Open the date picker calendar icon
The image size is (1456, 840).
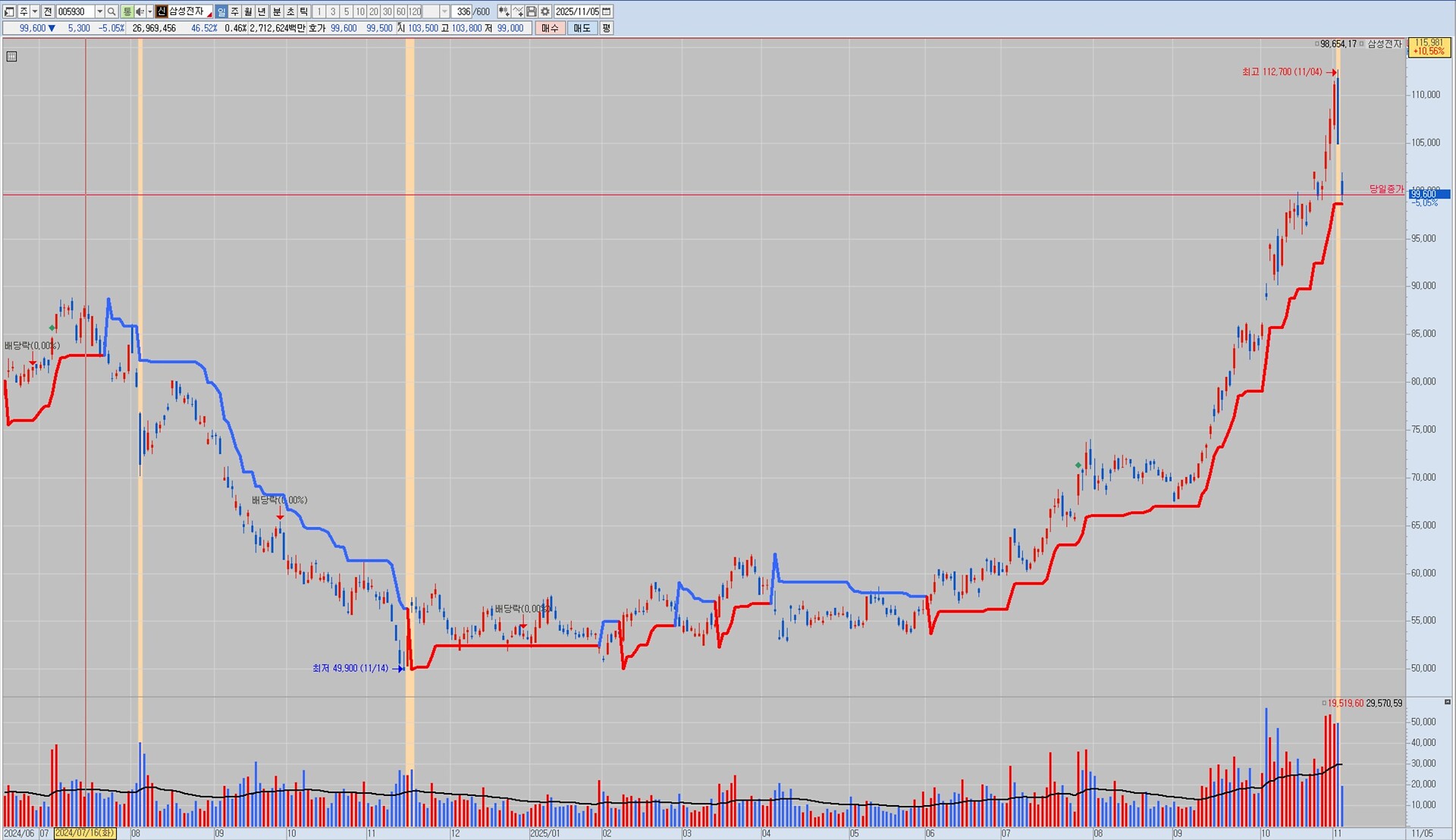[607, 11]
